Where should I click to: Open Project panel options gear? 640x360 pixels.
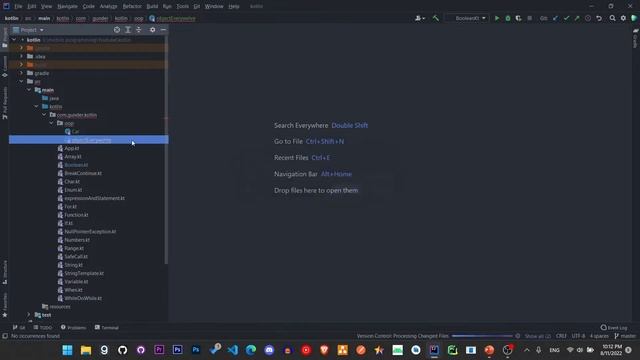click(152, 30)
